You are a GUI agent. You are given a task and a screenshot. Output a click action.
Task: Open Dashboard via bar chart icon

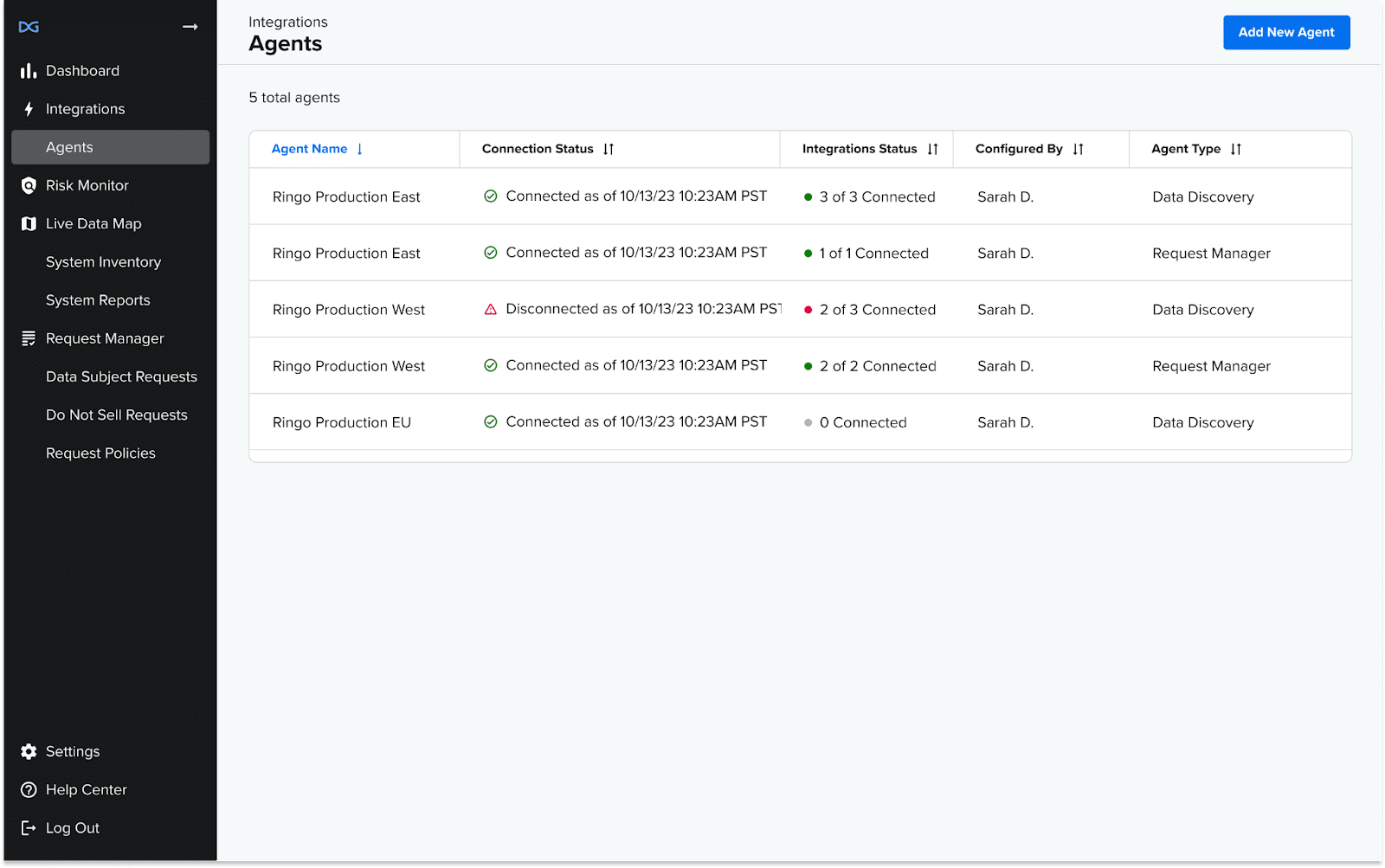[x=29, y=71]
